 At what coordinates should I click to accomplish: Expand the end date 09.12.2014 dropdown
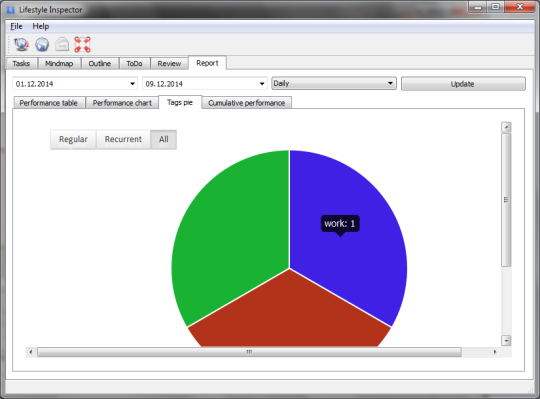point(262,84)
